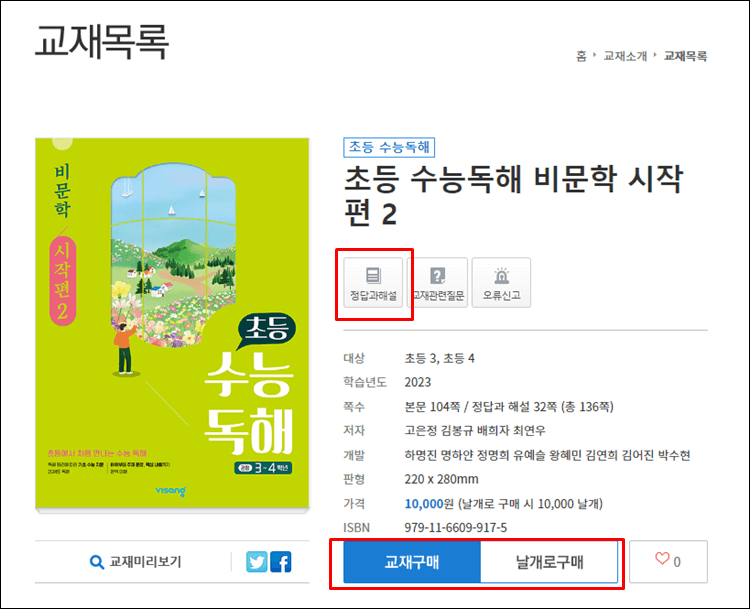Screen dimensions: 750x609
Task: Click the price 10,000원
Action: coord(429,504)
